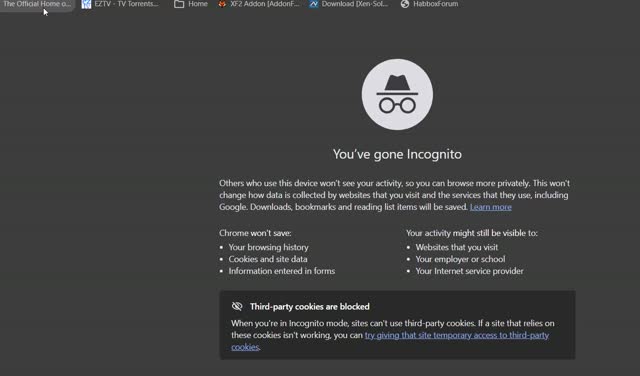This screenshot has width=640, height=376.
Task: Open 'The Official Home o...' bookmark
Action: tap(37, 4)
